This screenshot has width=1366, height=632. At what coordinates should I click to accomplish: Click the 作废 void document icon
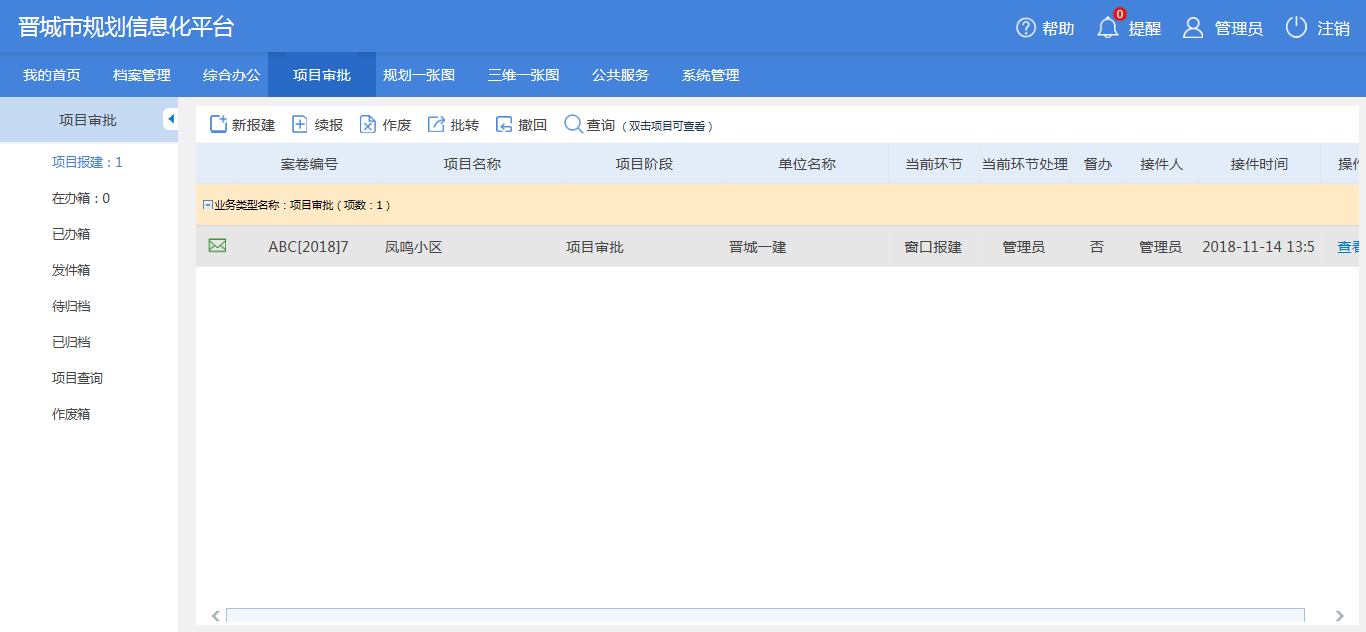click(x=368, y=124)
